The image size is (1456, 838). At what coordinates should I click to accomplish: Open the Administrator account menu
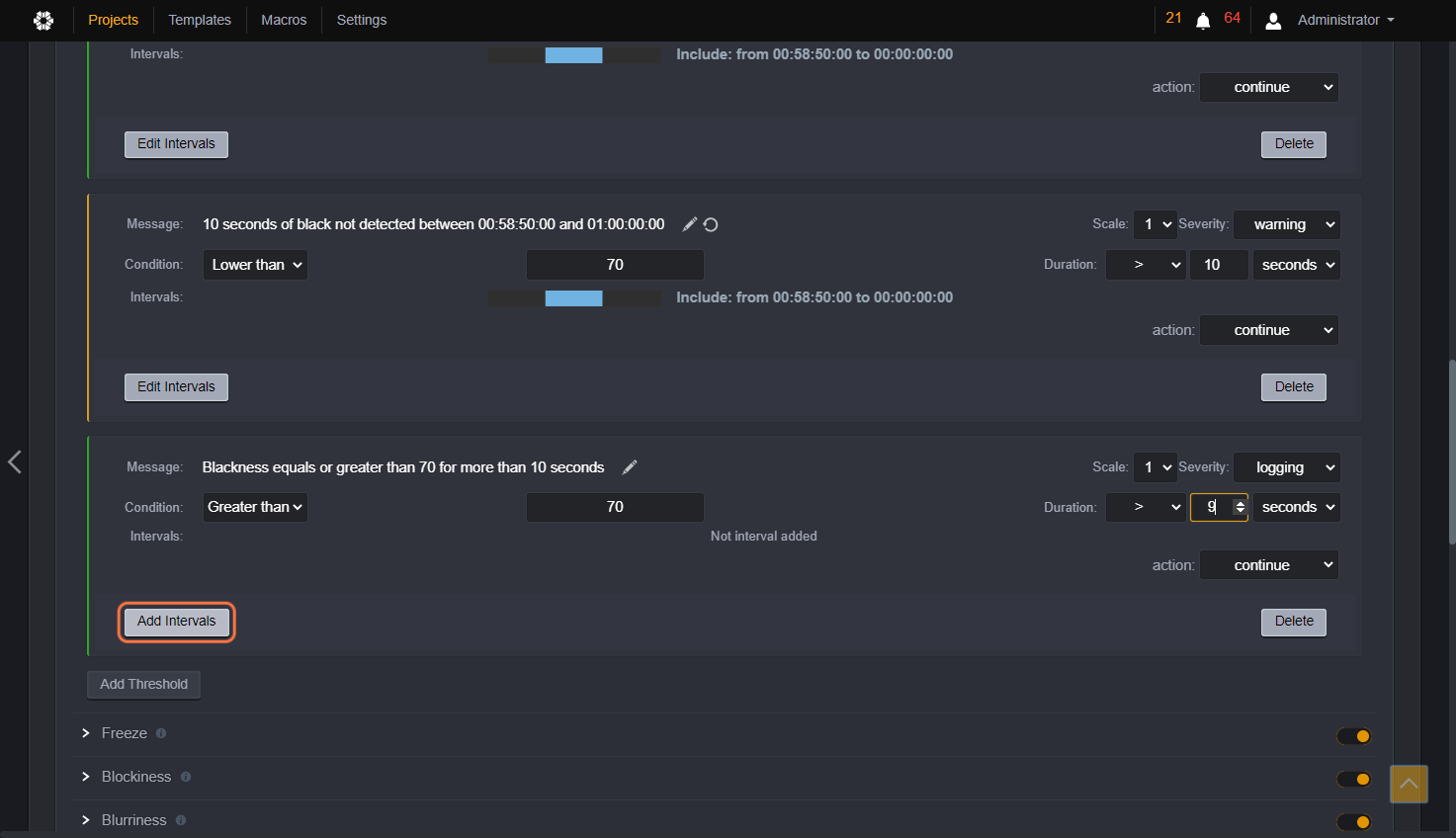coord(1345,20)
